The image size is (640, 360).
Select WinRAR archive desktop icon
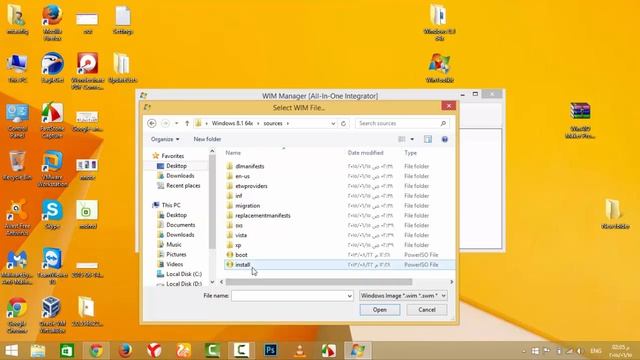580,120
